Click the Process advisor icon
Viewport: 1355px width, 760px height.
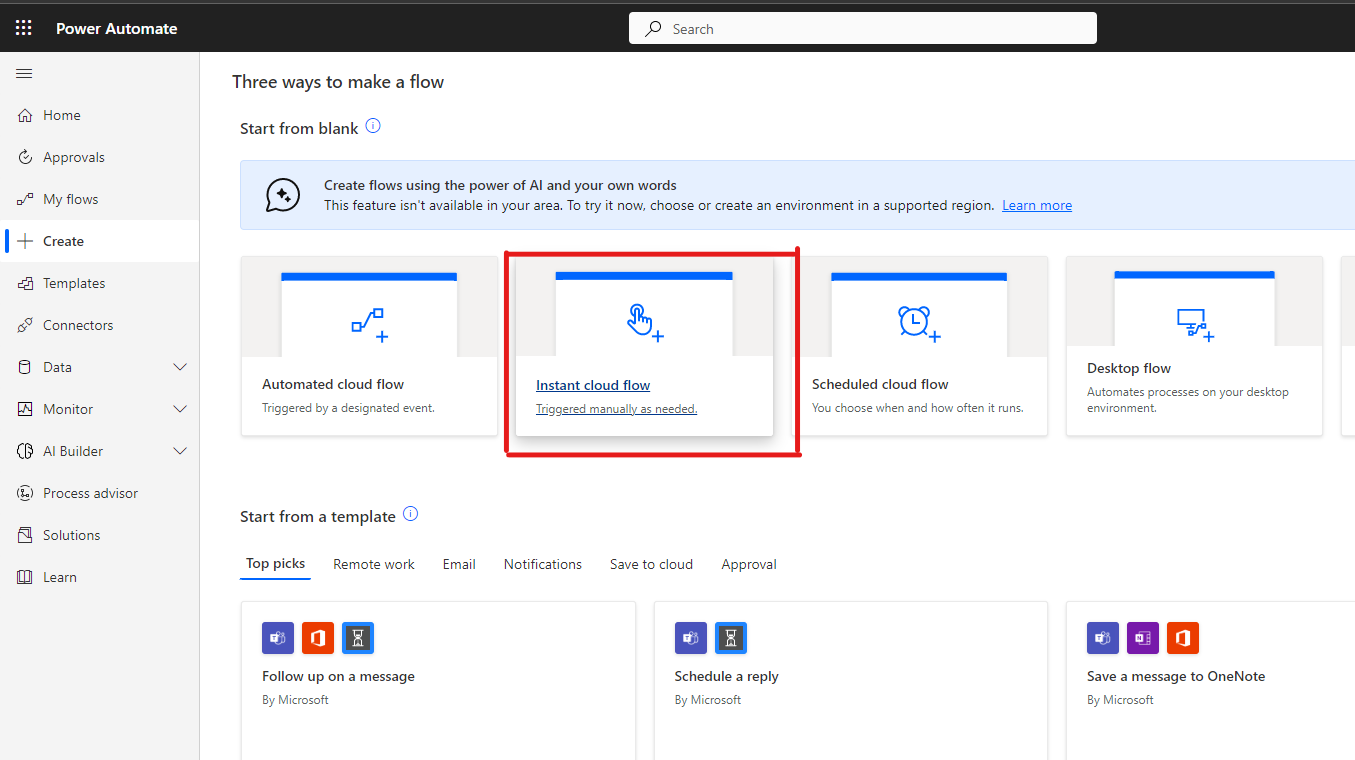point(25,493)
